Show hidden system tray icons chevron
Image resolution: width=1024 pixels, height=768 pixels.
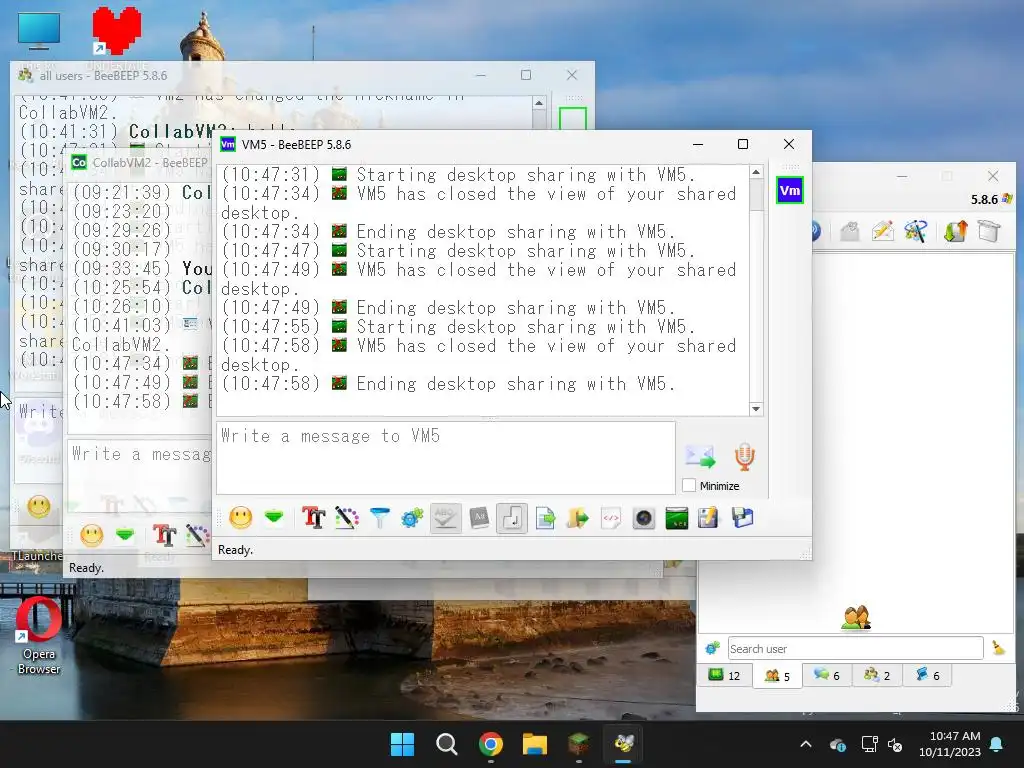(806, 744)
